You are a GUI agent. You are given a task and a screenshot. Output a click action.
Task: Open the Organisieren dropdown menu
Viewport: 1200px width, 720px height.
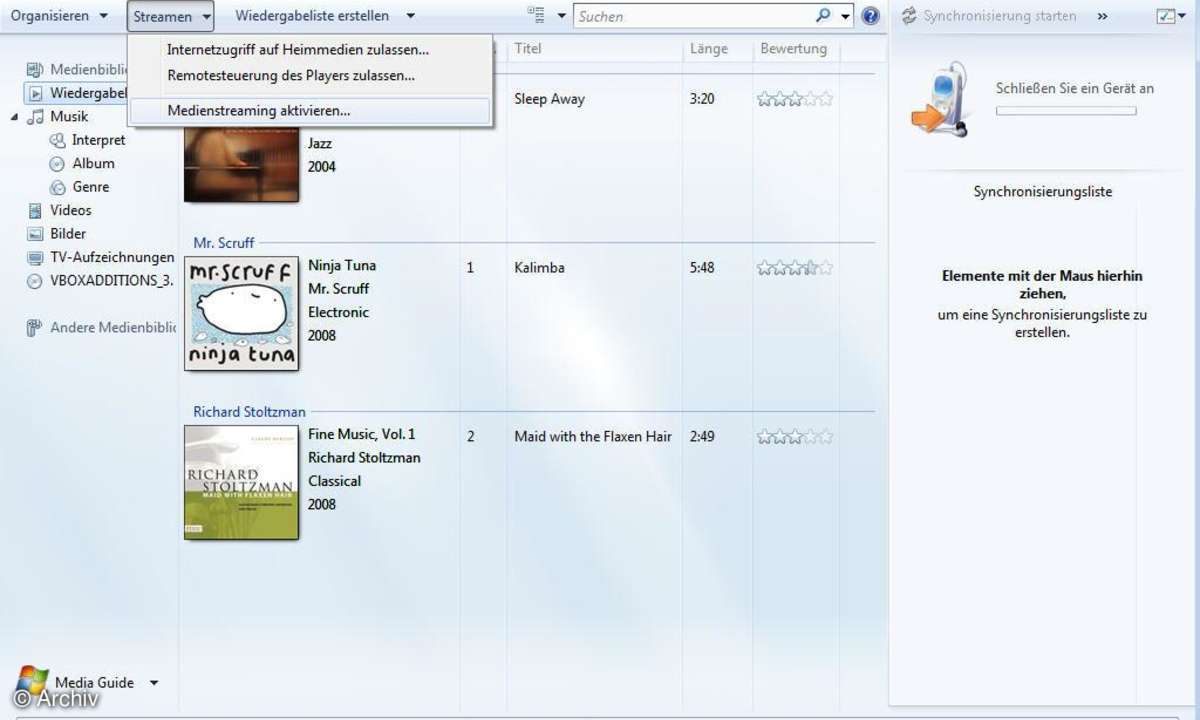point(59,16)
